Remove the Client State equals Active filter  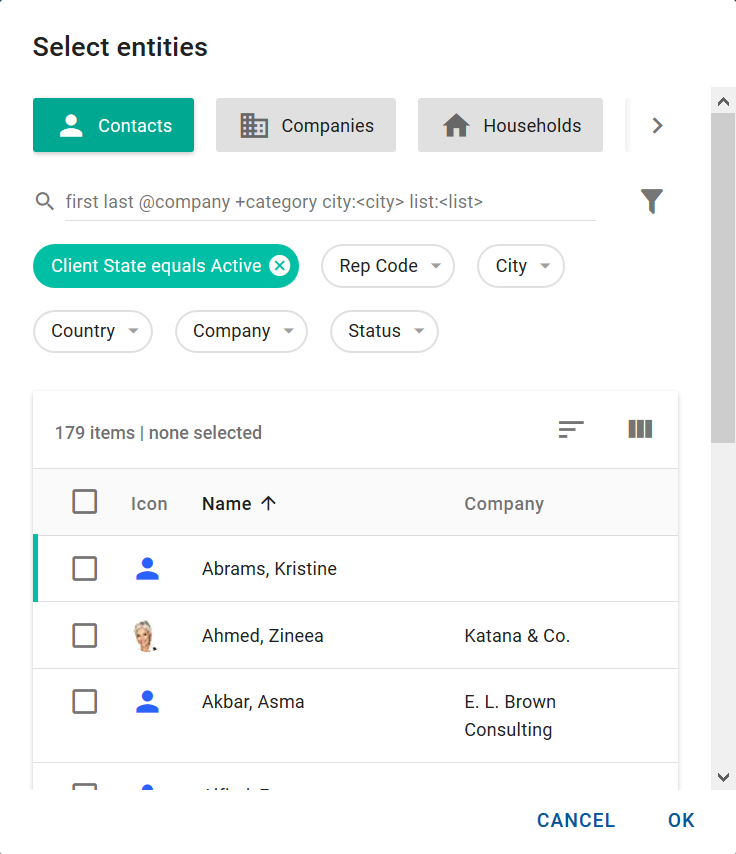pyautogui.click(x=279, y=266)
